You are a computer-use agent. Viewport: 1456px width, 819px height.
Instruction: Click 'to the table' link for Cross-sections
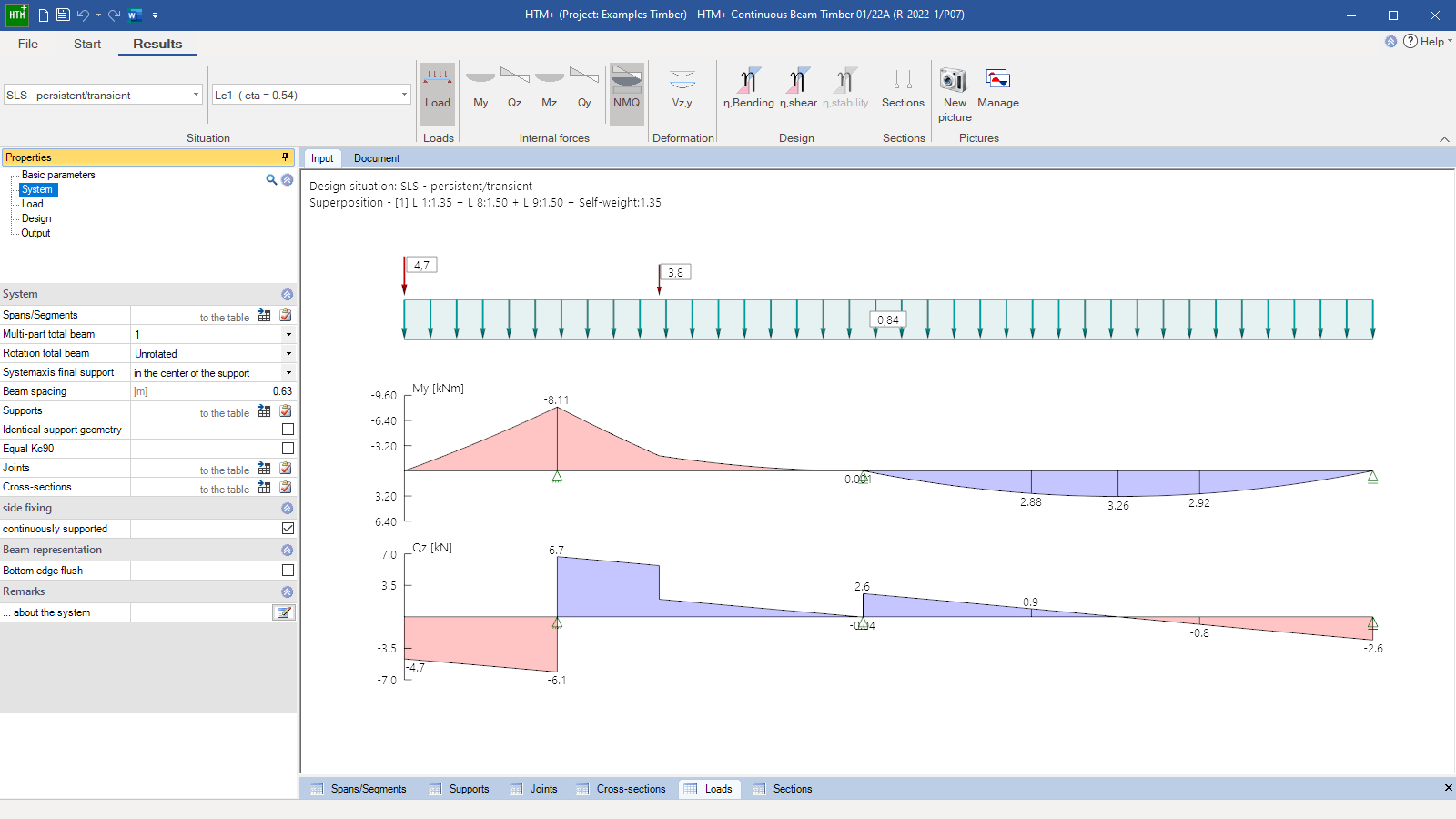pos(225,490)
